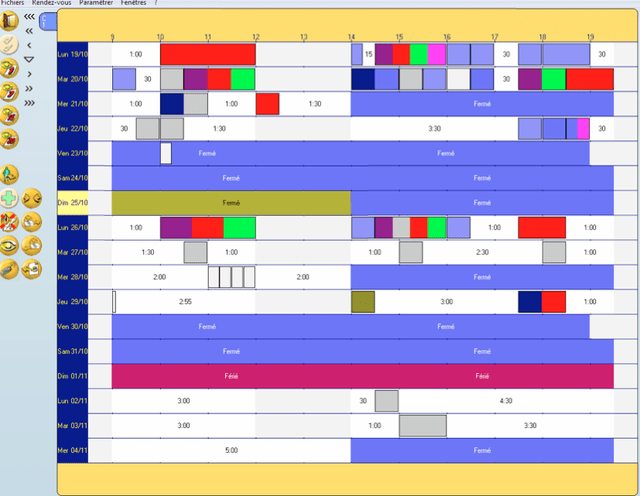Image resolution: width=640 pixels, height=496 pixels.
Task: Advance with the single right chevron
Action: coord(29,73)
